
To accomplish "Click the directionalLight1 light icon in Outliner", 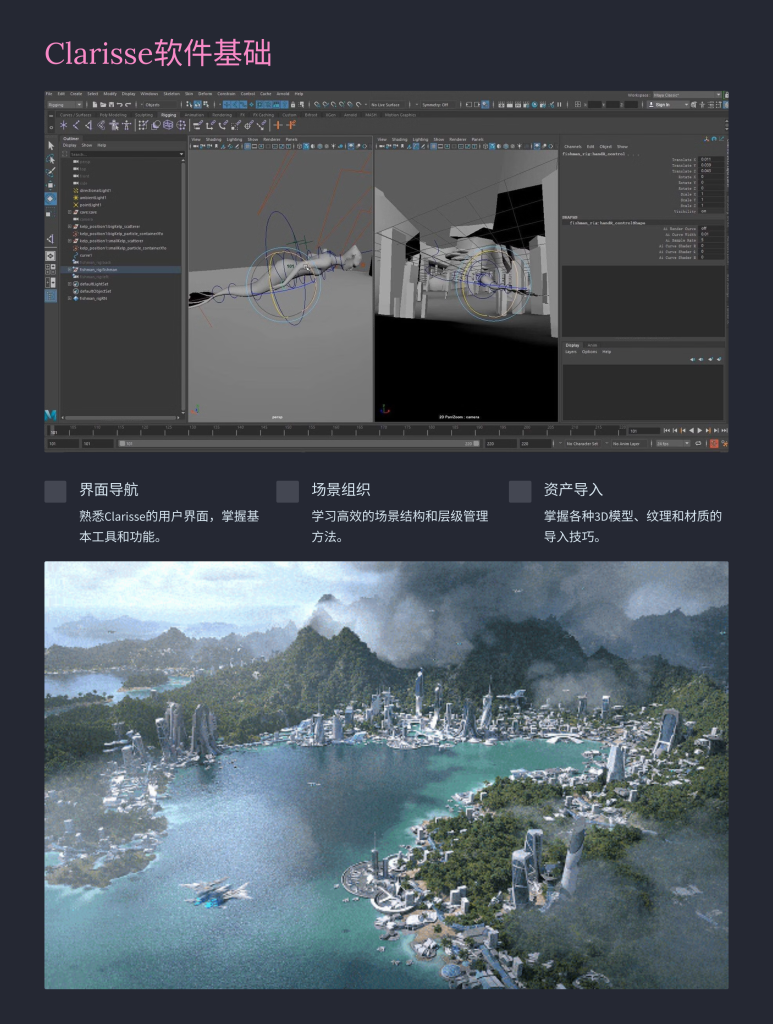I will (76, 191).
